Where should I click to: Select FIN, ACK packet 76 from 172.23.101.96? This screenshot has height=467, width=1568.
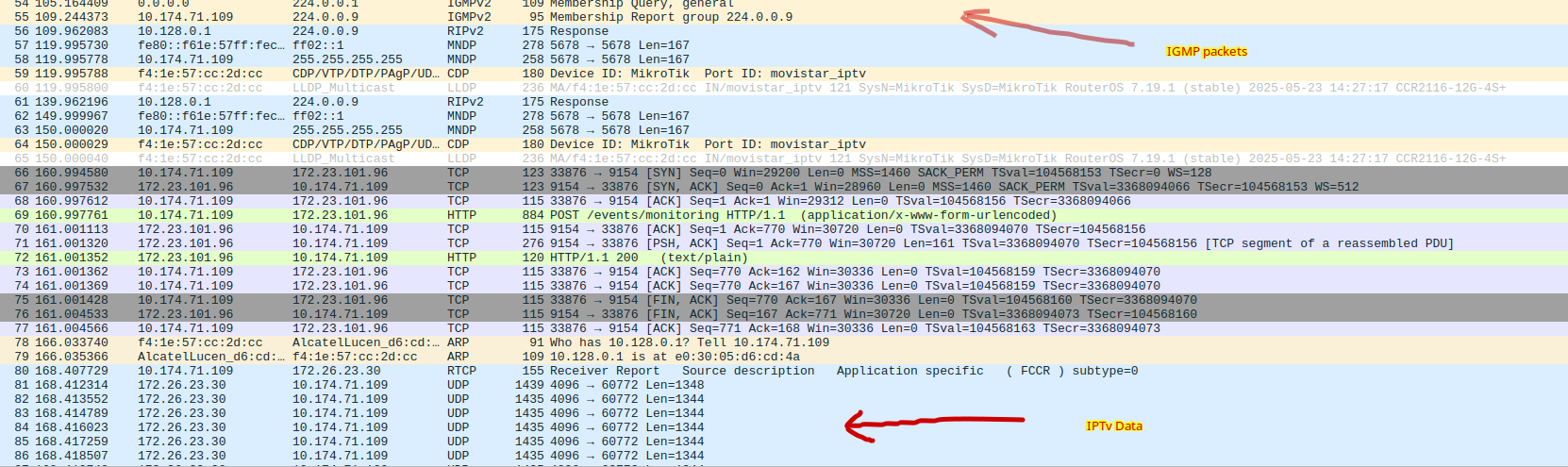coord(784,314)
